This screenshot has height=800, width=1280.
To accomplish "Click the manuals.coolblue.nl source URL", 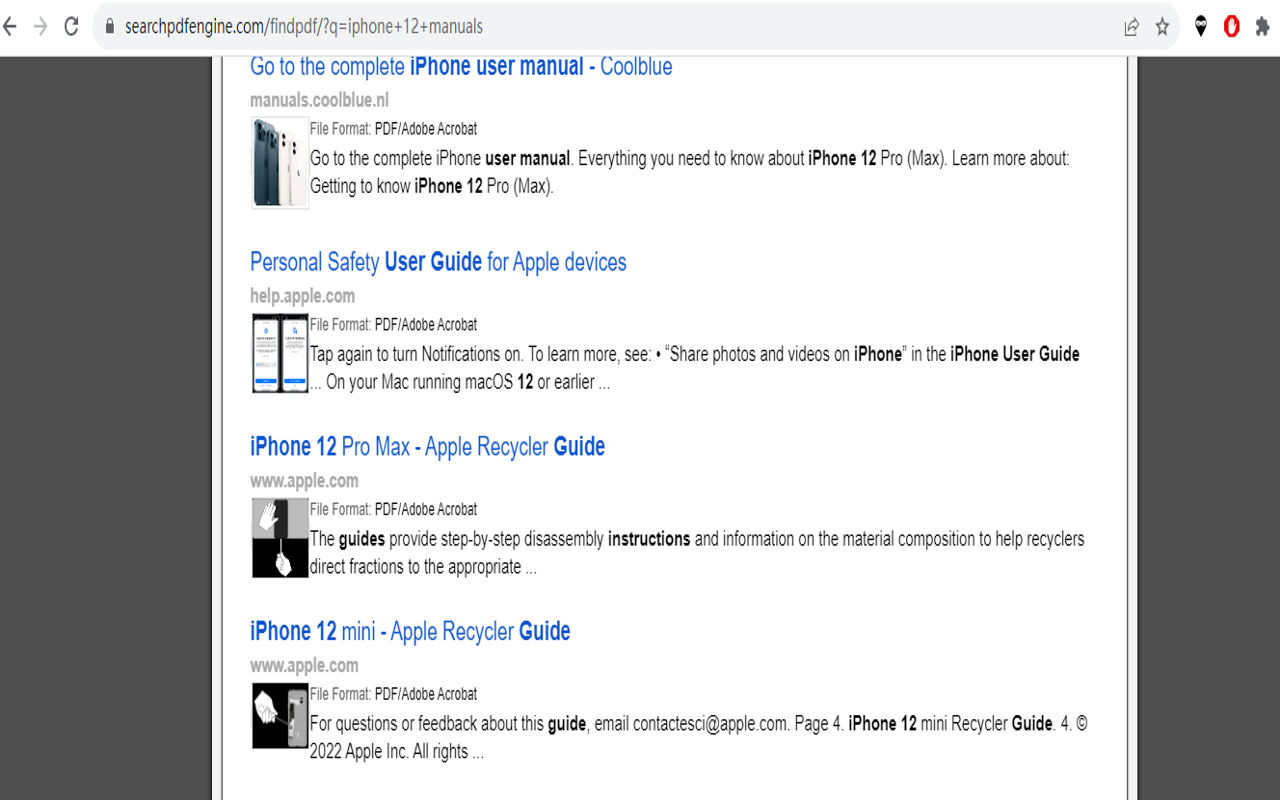I will click(x=319, y=100).
